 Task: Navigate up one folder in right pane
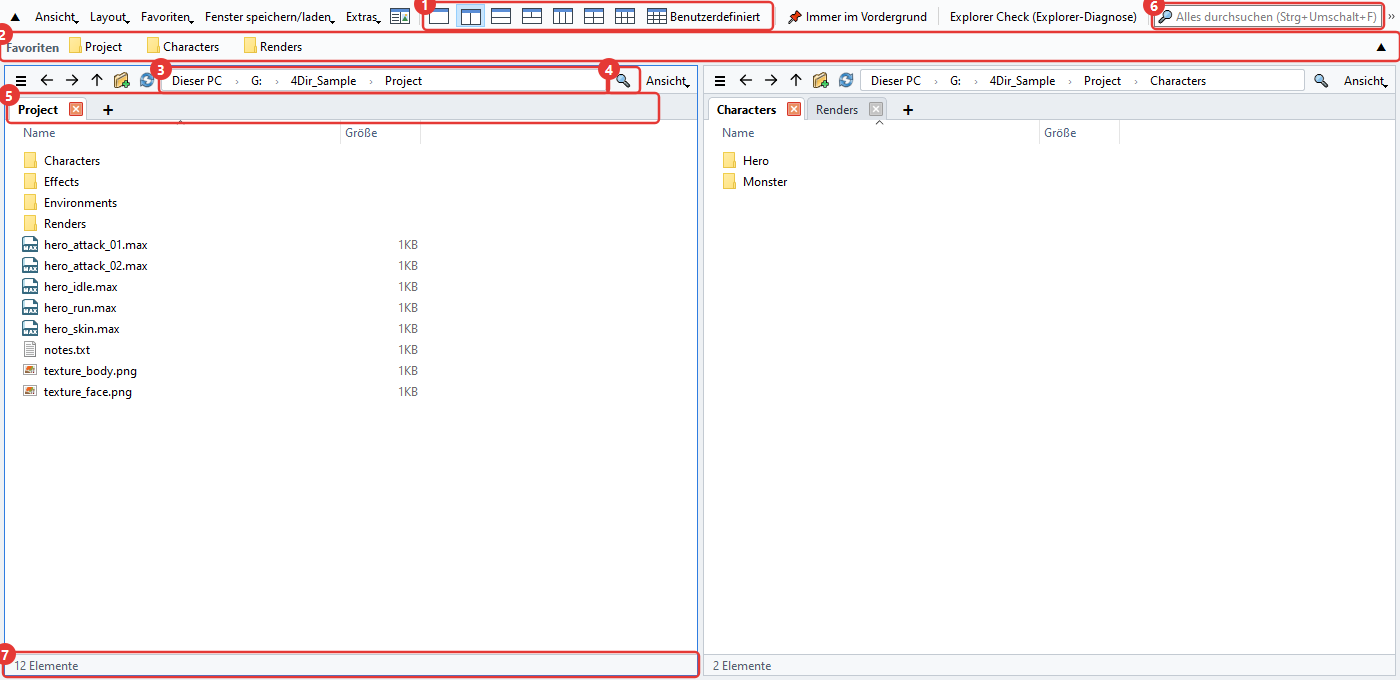[796, 81]
